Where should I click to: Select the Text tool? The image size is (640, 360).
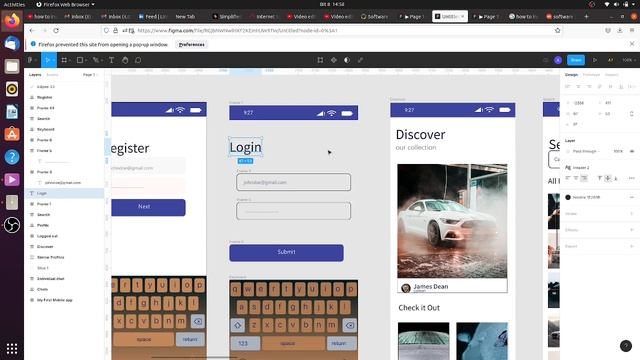(x=111, y=60)
